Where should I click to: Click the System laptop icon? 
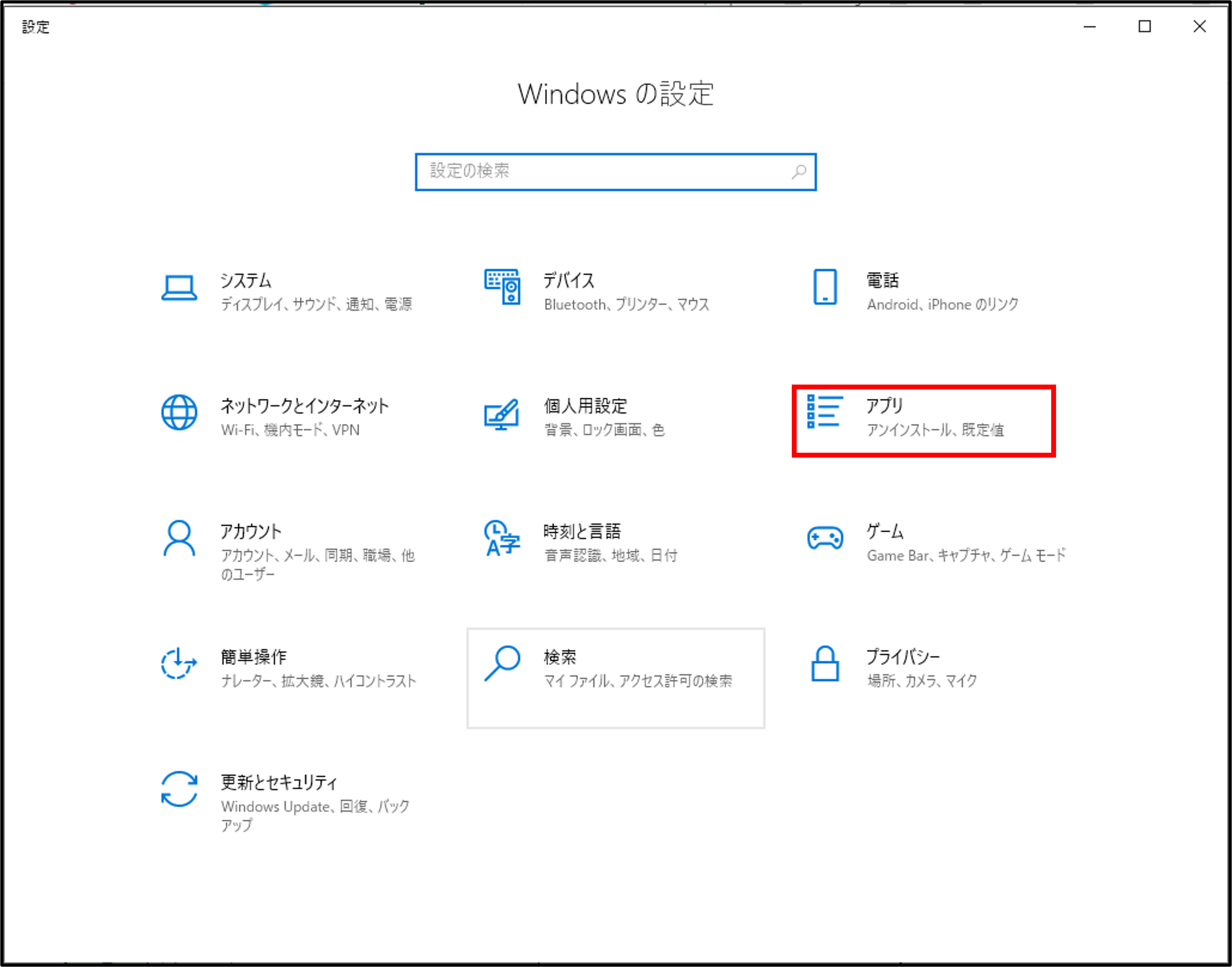coord(179,288)
